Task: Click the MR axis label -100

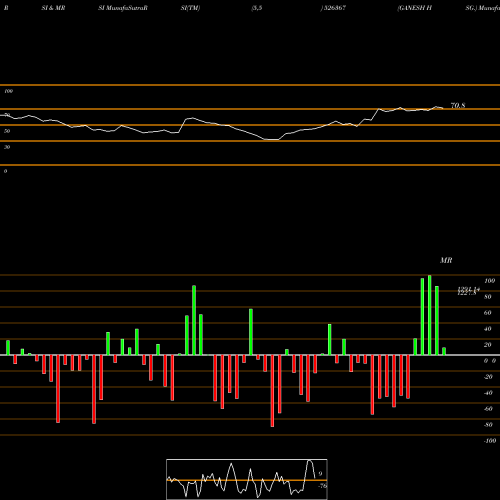Action: point(489,441)
